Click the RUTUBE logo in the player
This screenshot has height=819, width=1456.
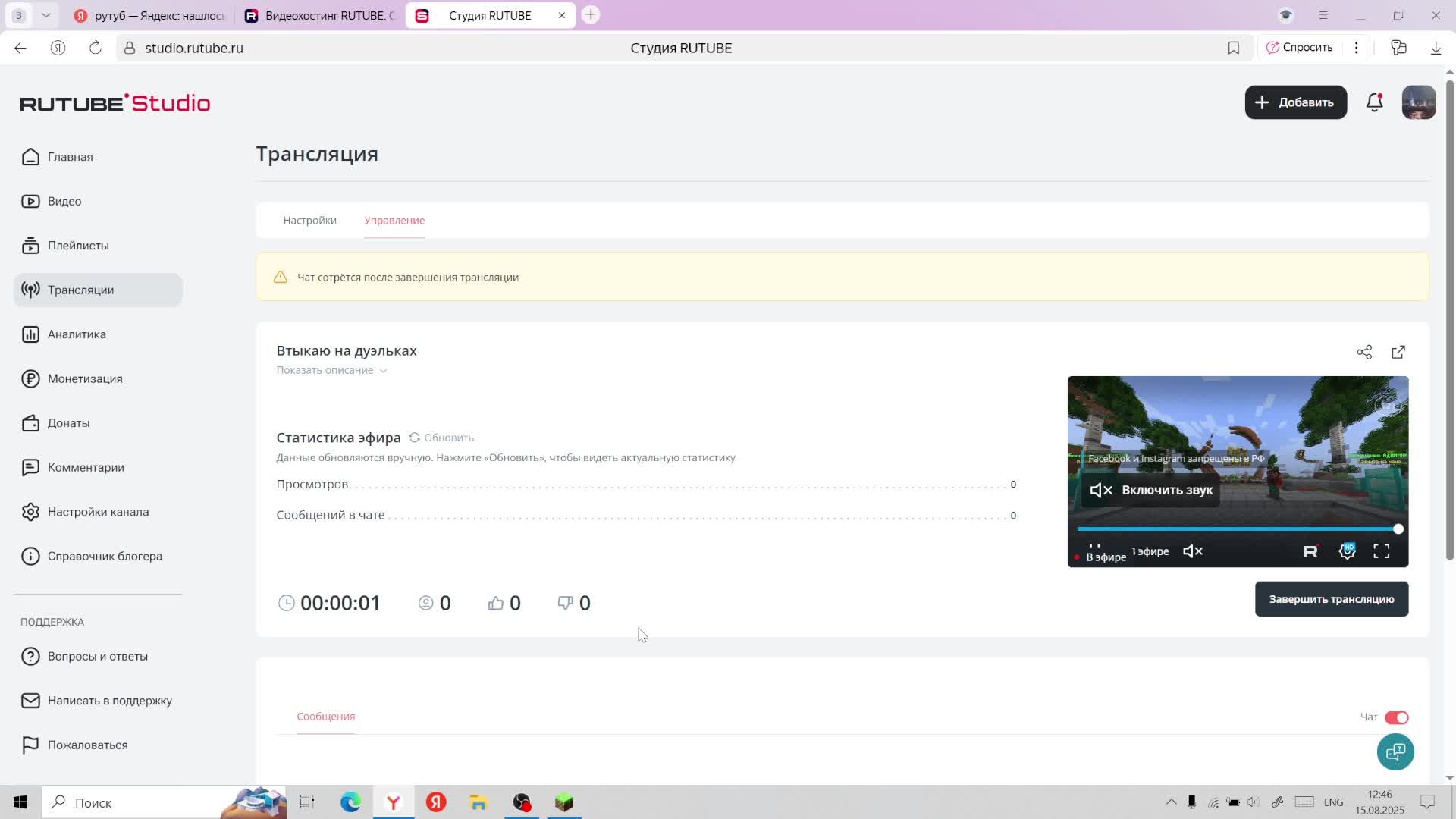pos(1310,551)
